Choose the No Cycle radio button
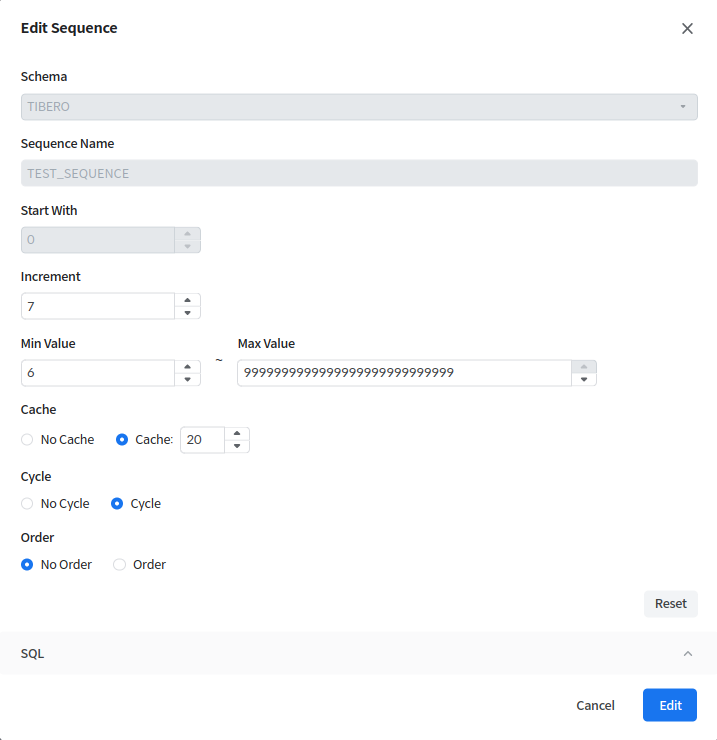This screenshot has width=717, height=740. click(27, 504)
